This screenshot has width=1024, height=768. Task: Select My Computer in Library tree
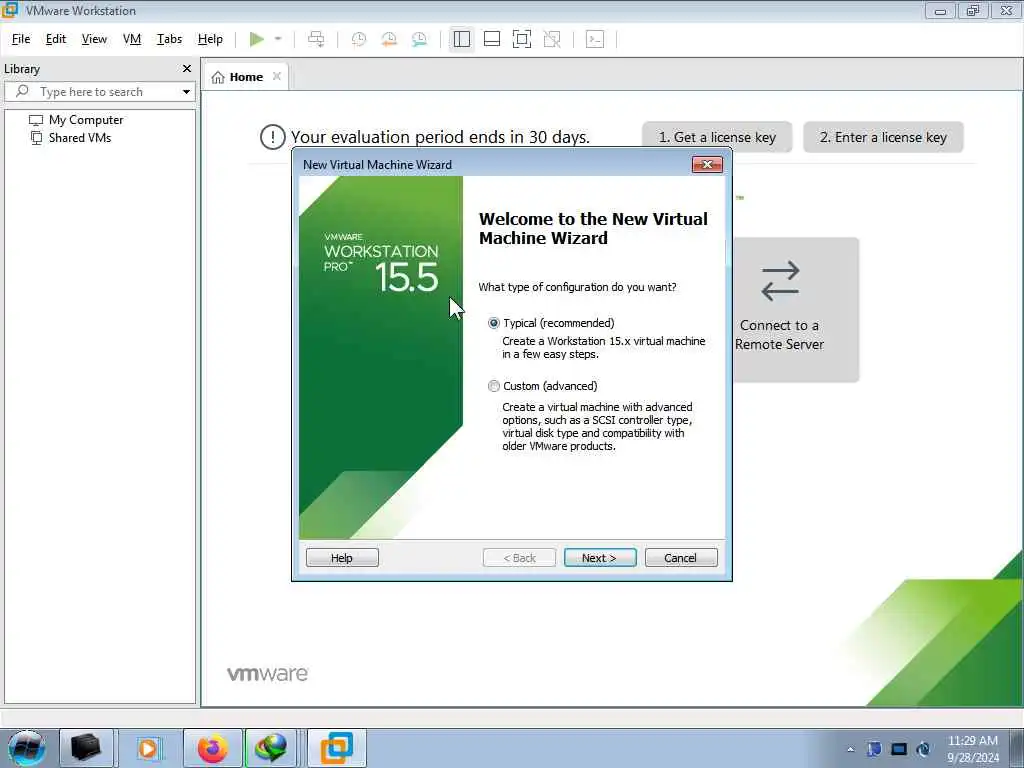pos(76,120)
